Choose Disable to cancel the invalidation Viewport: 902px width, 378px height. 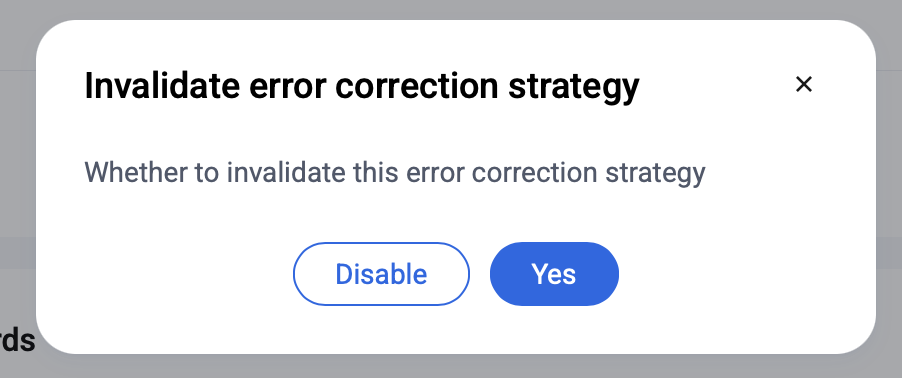(381, 274)
